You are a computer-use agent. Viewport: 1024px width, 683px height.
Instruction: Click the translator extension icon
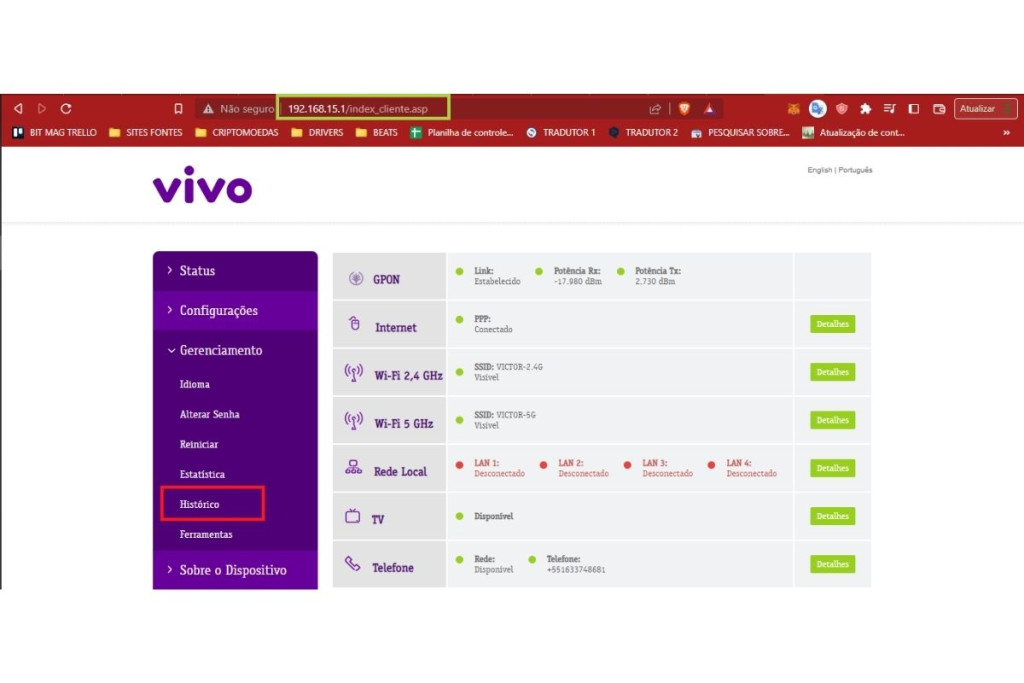tap(818, 108)
